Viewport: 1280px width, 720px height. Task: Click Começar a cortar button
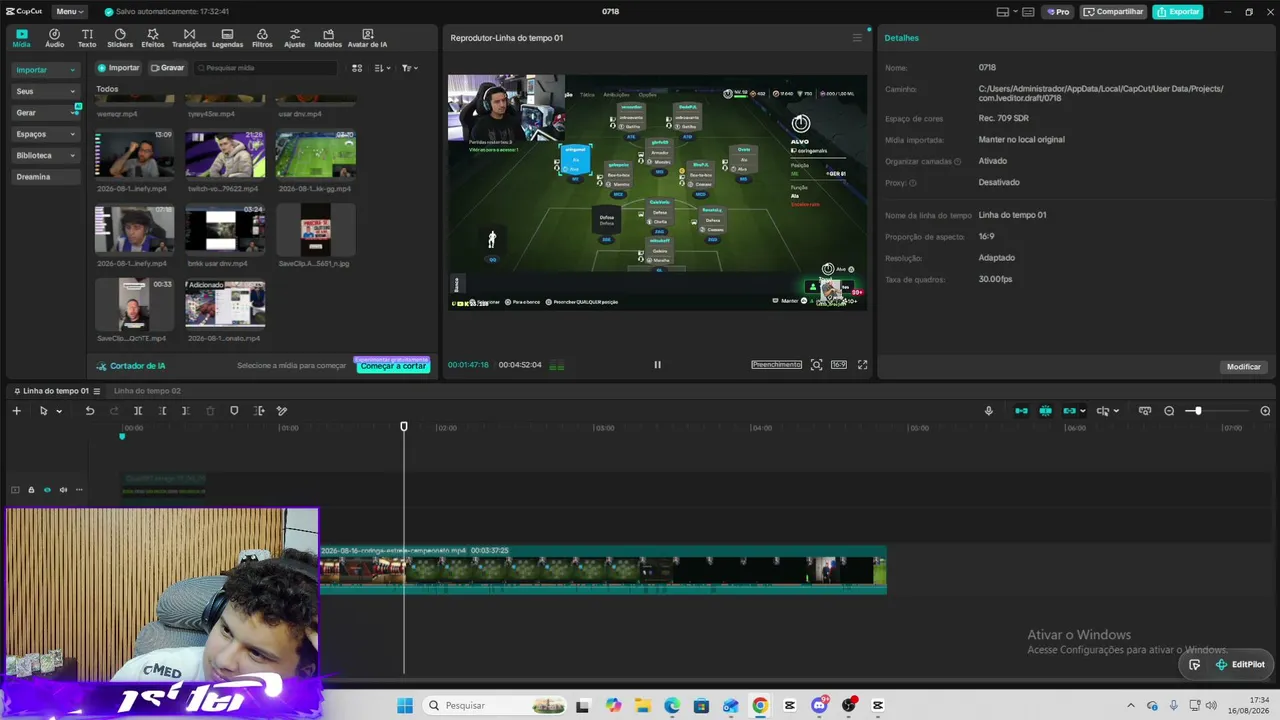393,366
